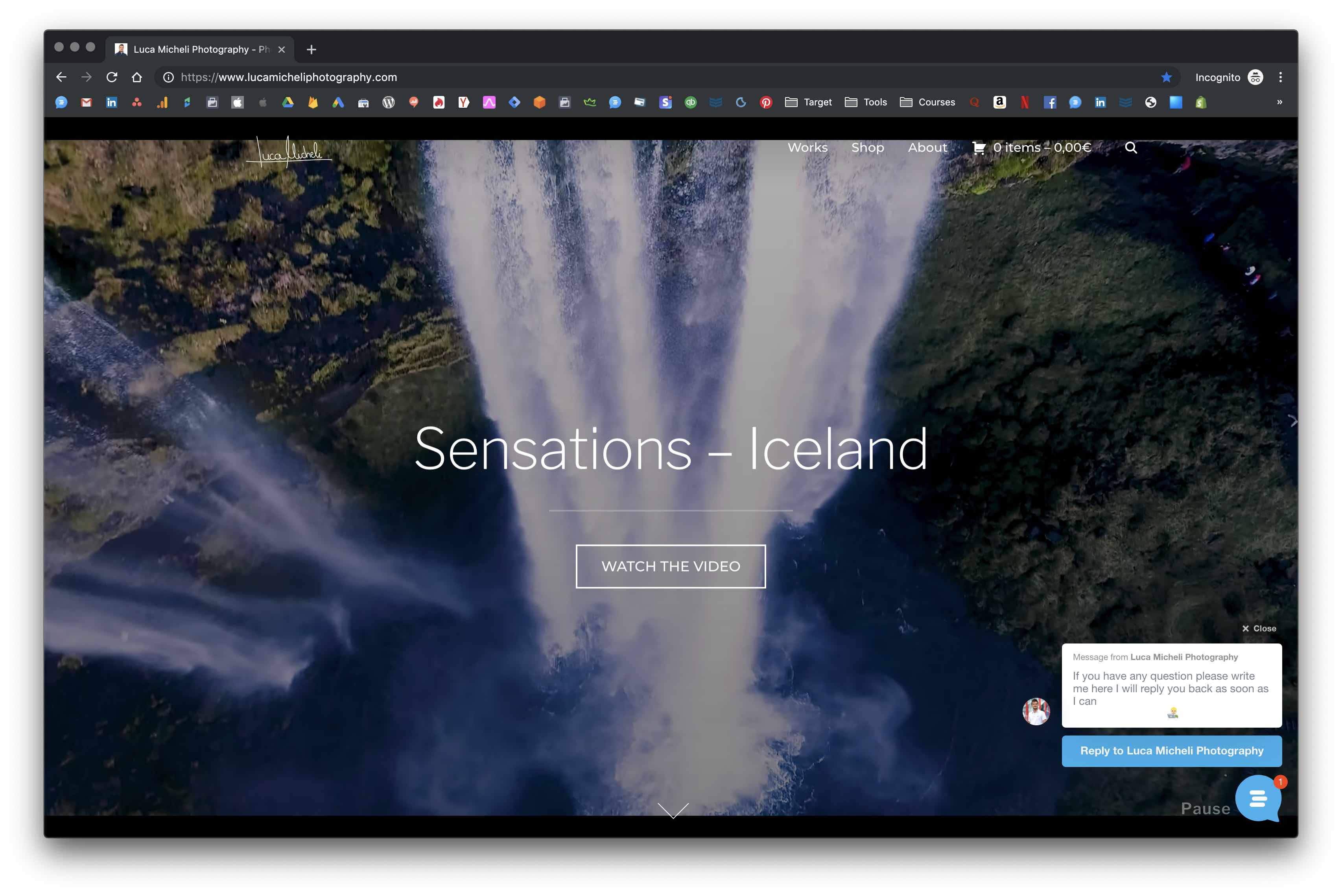Open the Quora bookmark icon
The width and height of the screenshot is (1342, 896).
[975, 102]
